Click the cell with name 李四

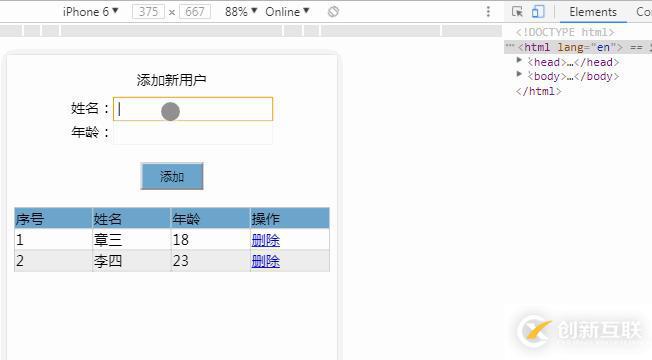coord(131,261)
